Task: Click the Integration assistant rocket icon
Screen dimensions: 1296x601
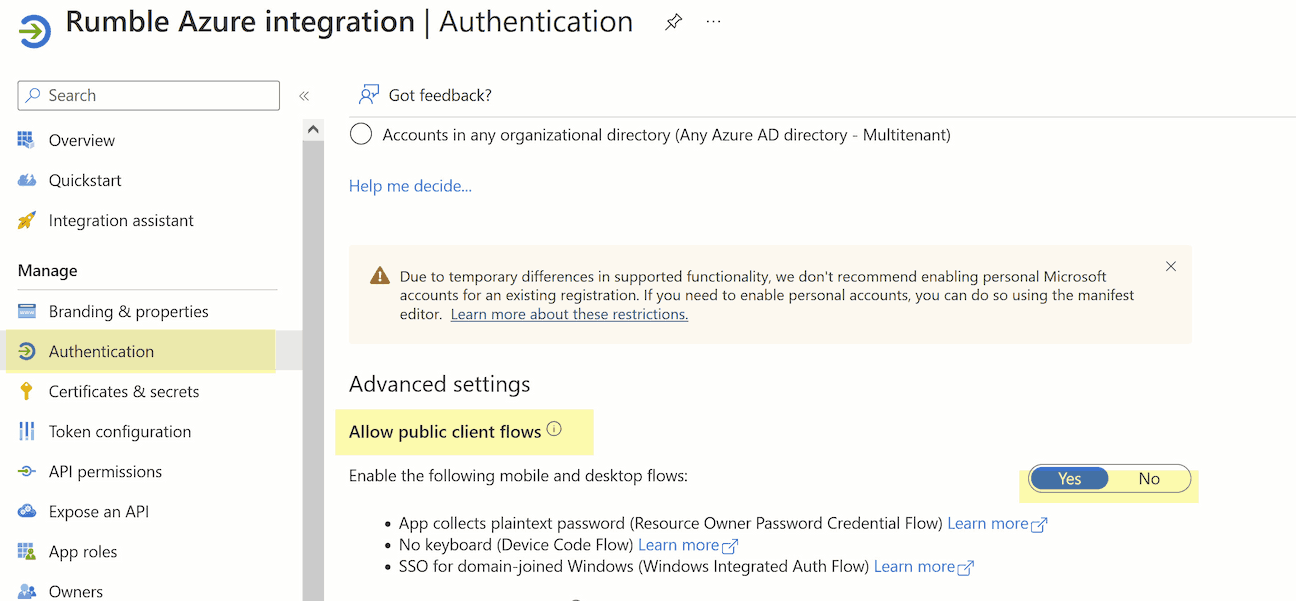Action: pyautogui.click(x=27, y=220)
